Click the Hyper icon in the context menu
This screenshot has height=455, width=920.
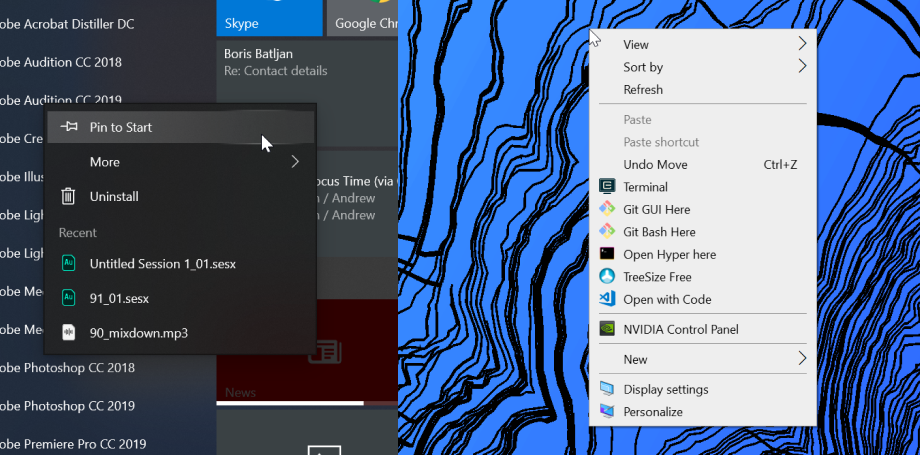607,254
